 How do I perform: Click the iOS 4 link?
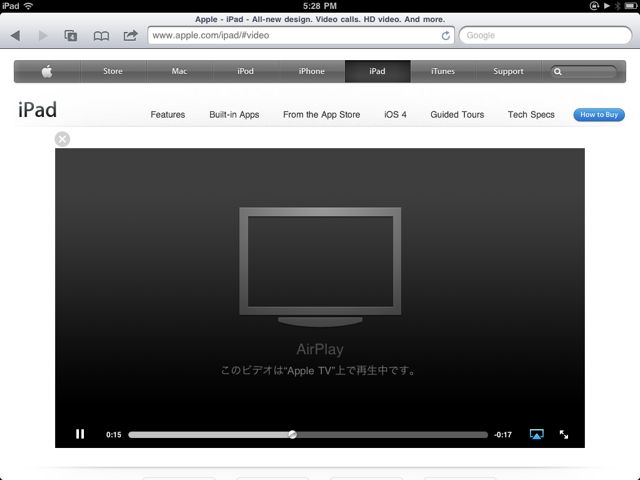tap(395, 115)
